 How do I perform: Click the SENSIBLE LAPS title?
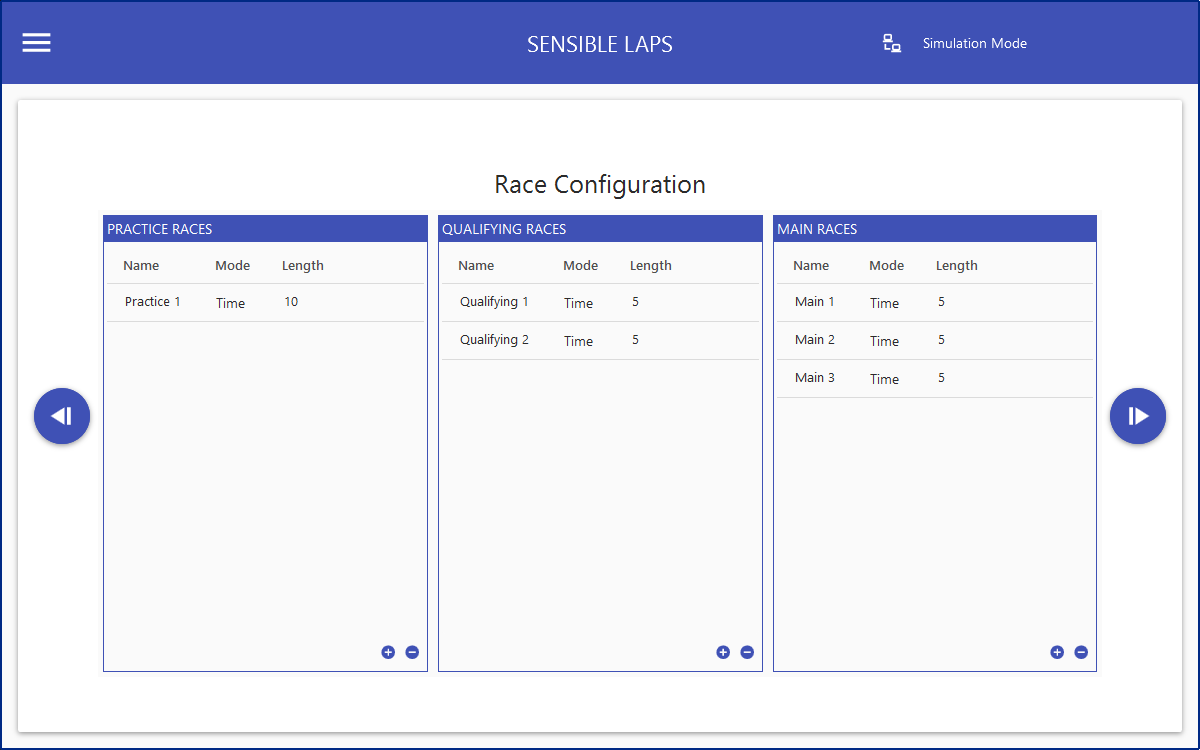pos(600,44)
